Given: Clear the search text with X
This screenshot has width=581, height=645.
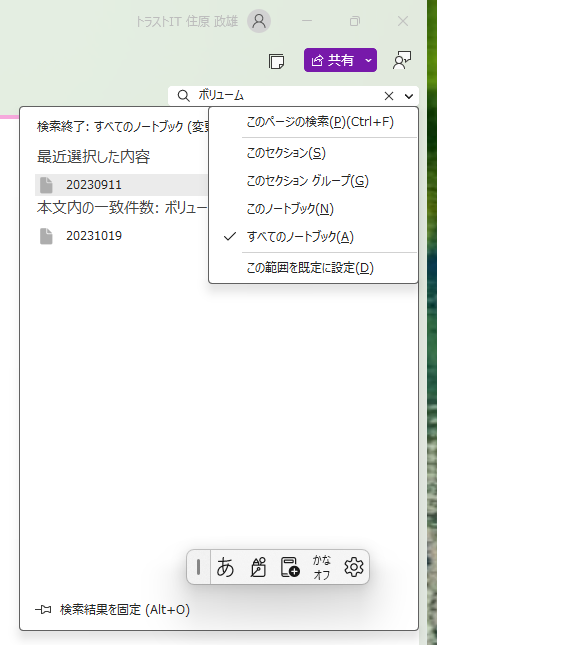Looking at the screenshot, I should pos(389,96).
